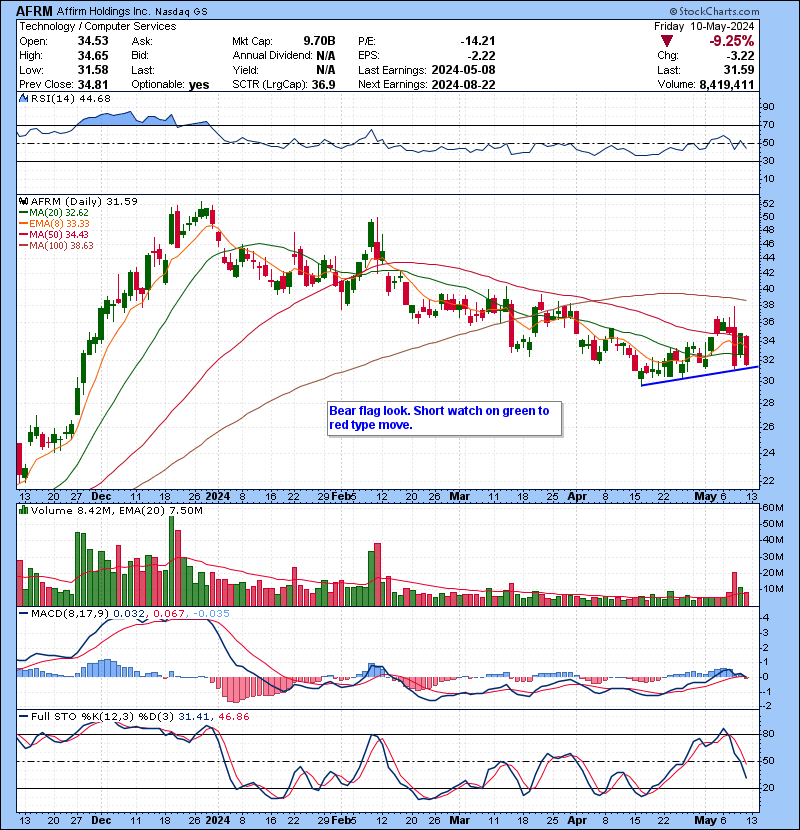The image size is (800, 830).
Task: Click the High price 34.65
Action: tap(93, 55)
